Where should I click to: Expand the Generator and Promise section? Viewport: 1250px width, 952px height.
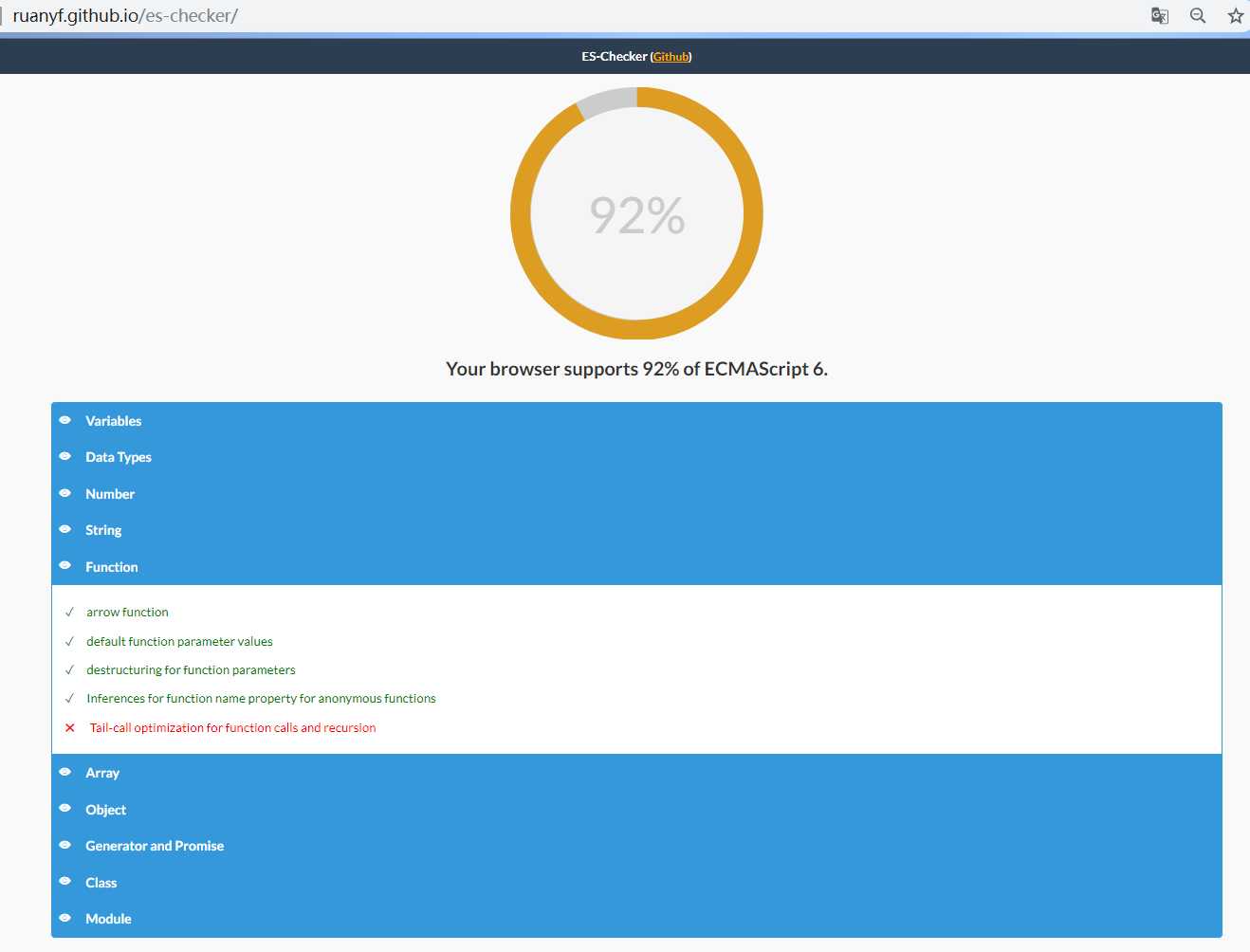[636, 846]
